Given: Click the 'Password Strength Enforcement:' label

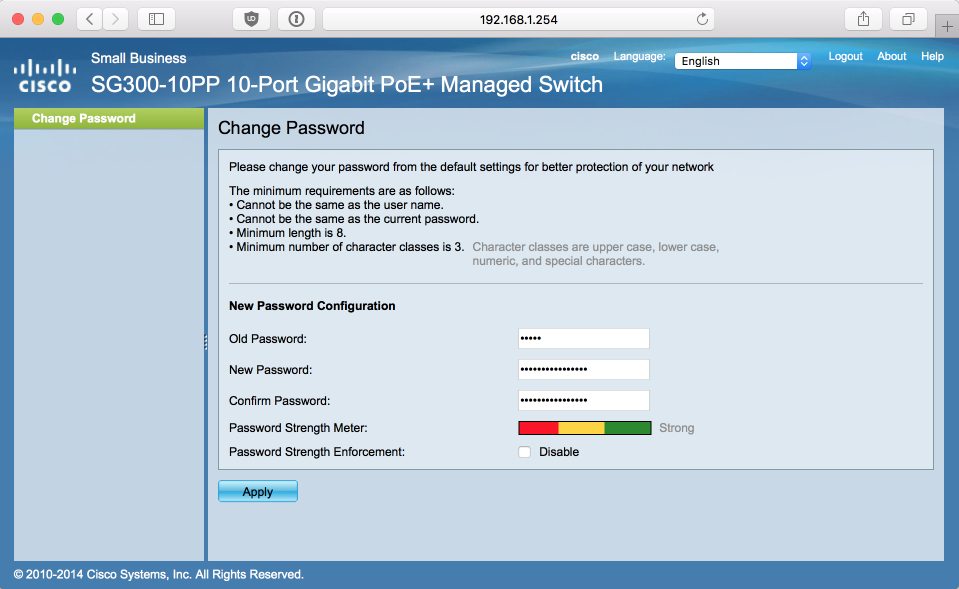Looking at the screenshot, I should pos(317,452).
